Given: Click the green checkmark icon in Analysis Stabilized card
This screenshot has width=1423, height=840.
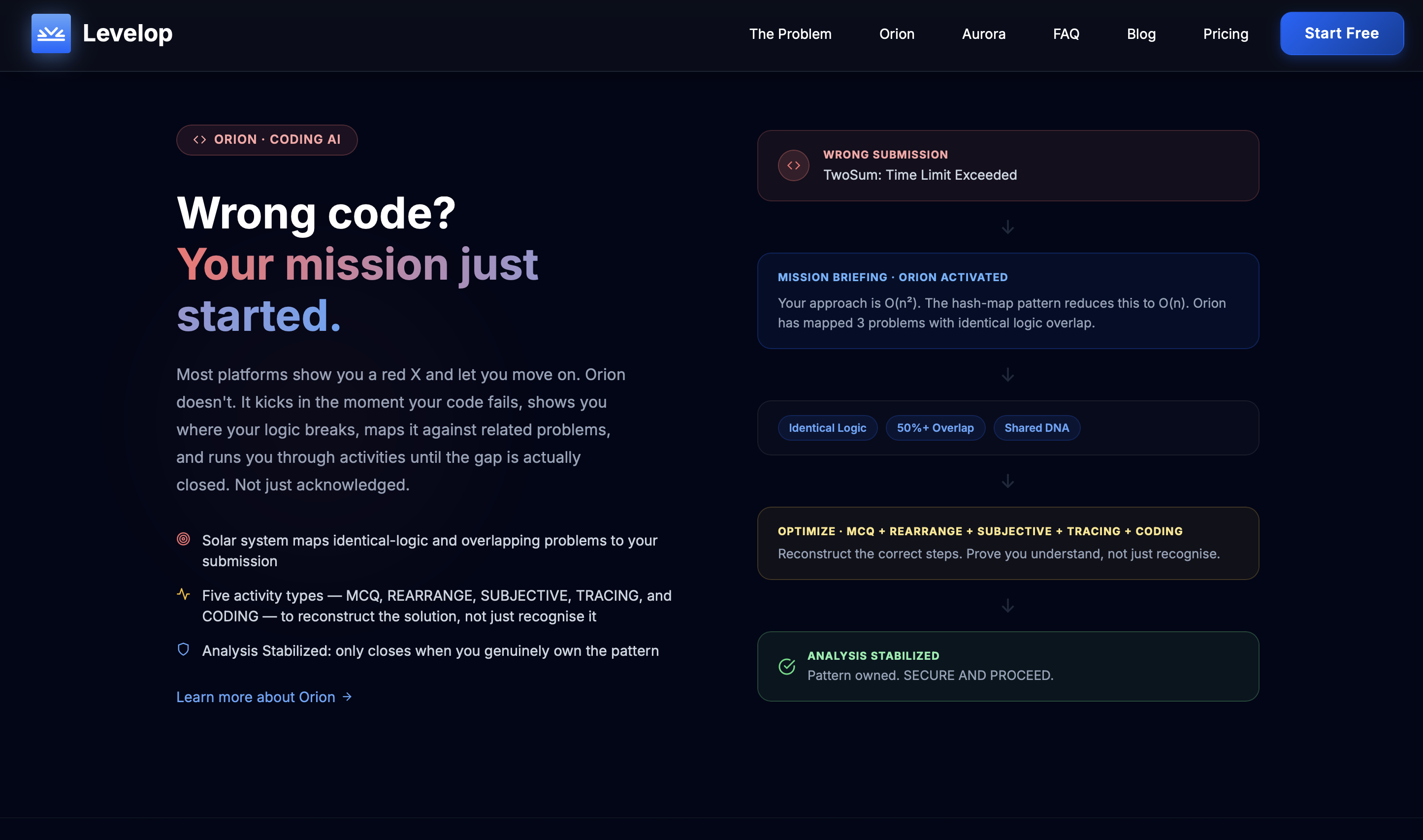Looking at the screenshot, I should (x=787, y=666).
